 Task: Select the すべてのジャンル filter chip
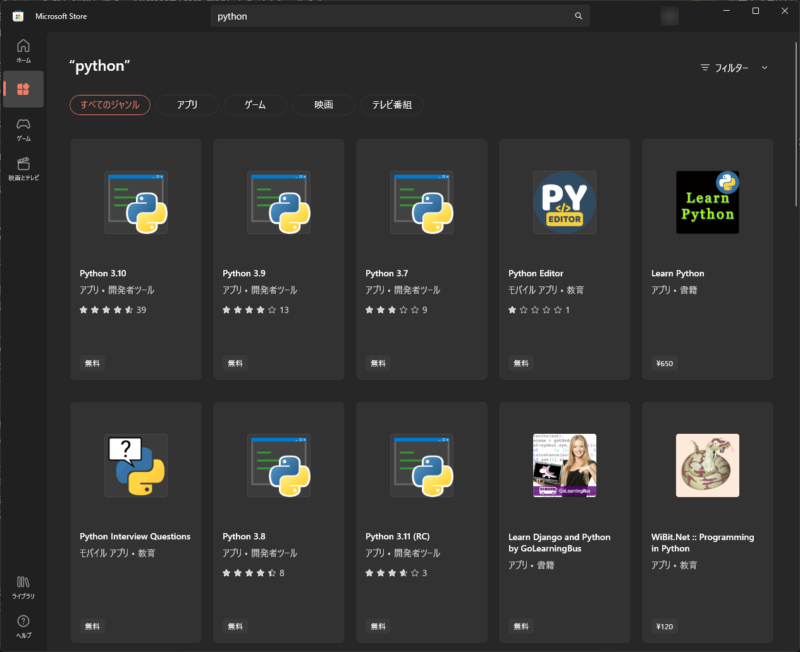110,104
